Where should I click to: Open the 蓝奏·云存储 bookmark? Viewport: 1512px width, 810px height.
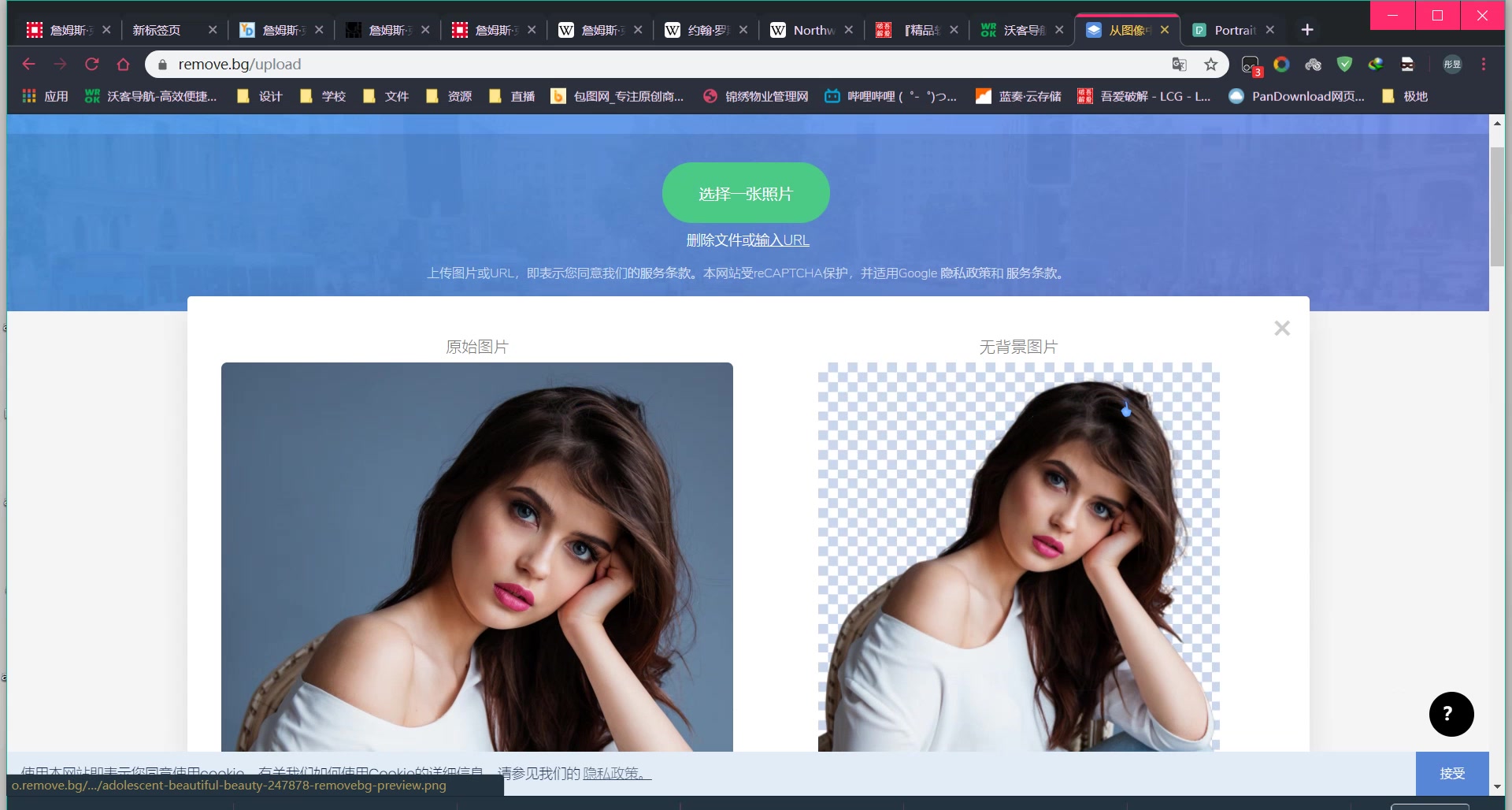(1018, 96)
